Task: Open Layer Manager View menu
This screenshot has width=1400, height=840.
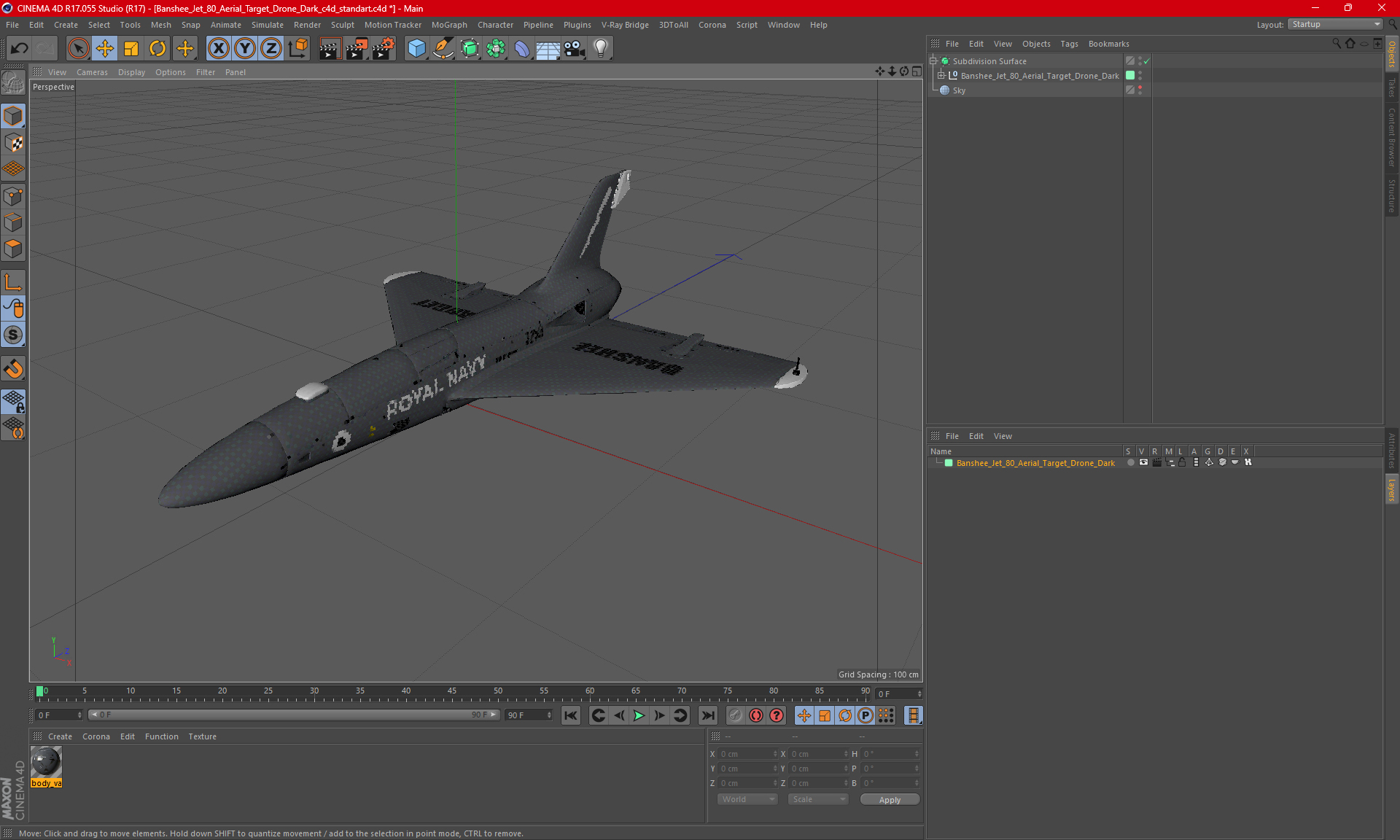Action: [1003, 436]
